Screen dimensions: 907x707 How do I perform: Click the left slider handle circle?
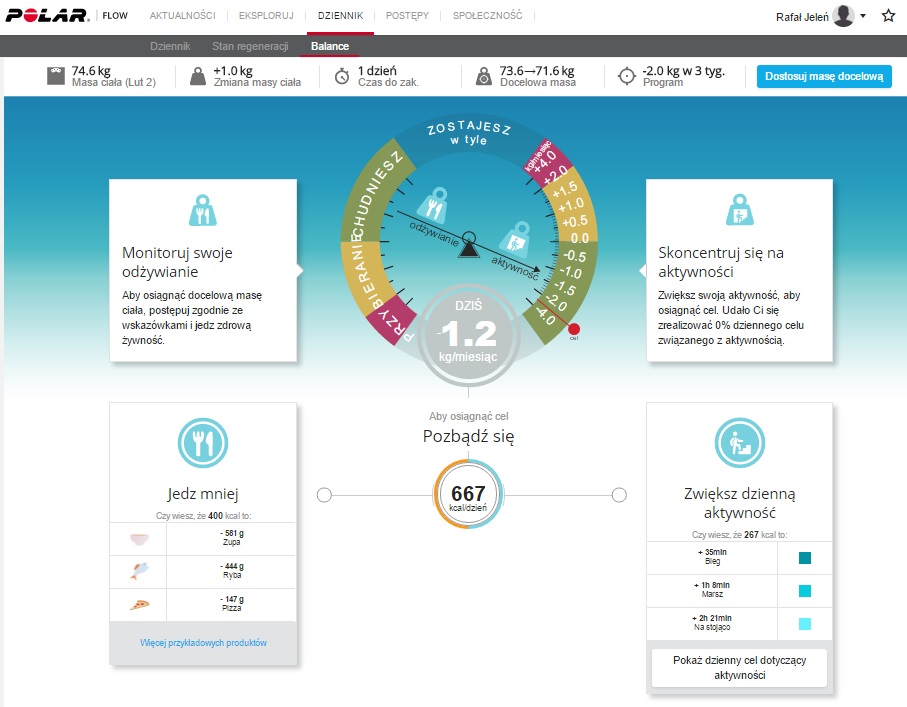[324, 494]
